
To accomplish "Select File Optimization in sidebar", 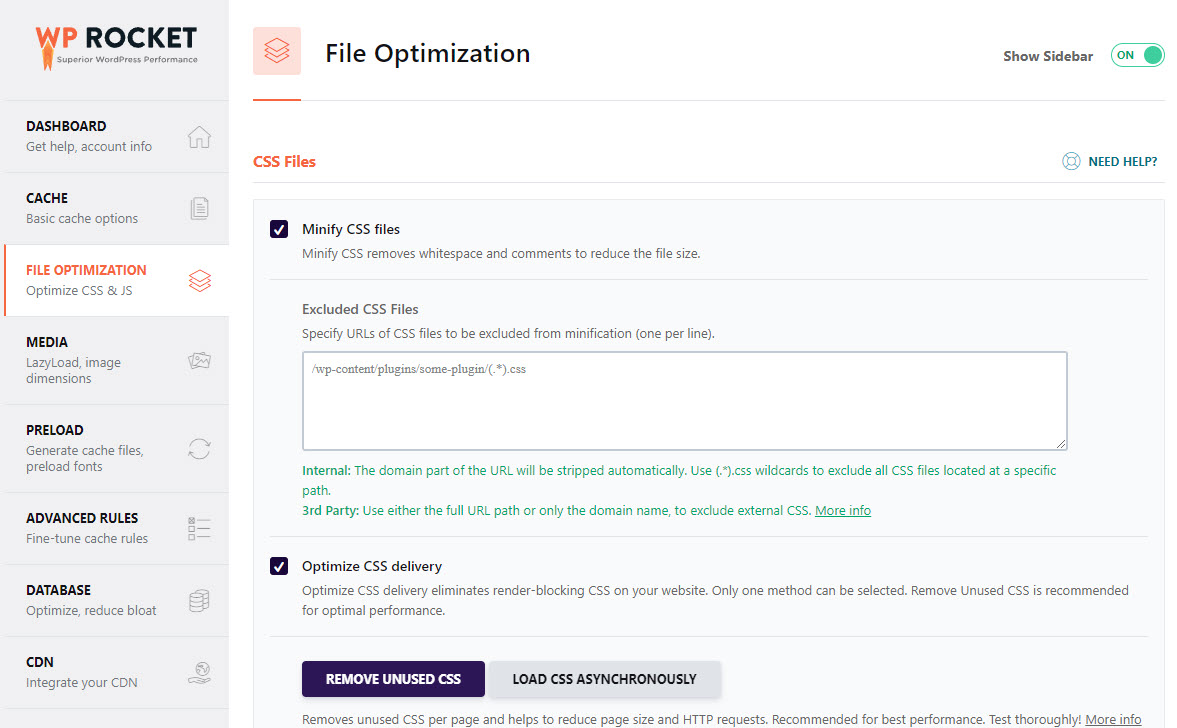I will tap(116, 281).
